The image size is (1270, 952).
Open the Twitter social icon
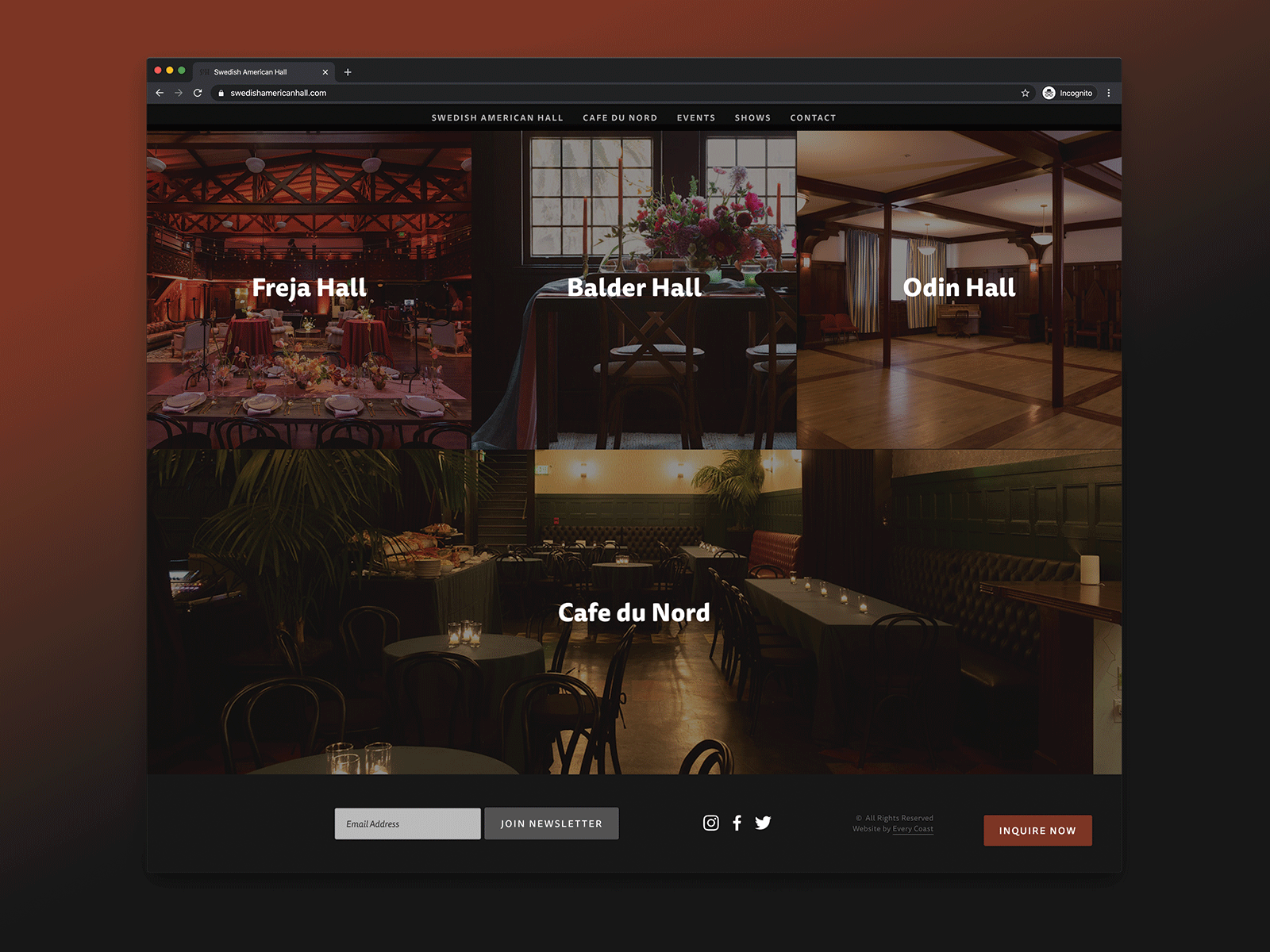coord(763,823)
